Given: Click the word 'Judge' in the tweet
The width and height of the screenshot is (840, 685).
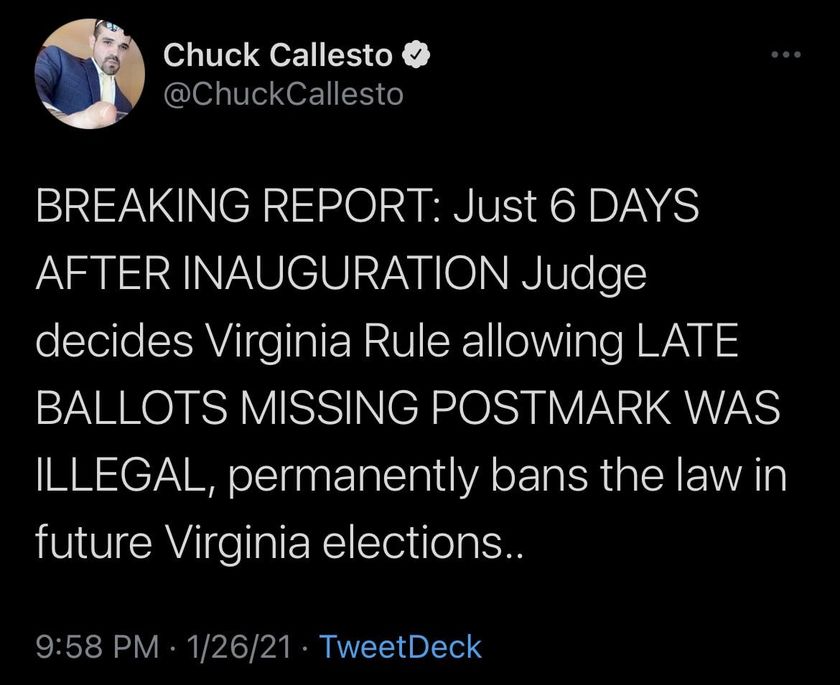Looking at the screenshot, I should [x=584, y=276].
